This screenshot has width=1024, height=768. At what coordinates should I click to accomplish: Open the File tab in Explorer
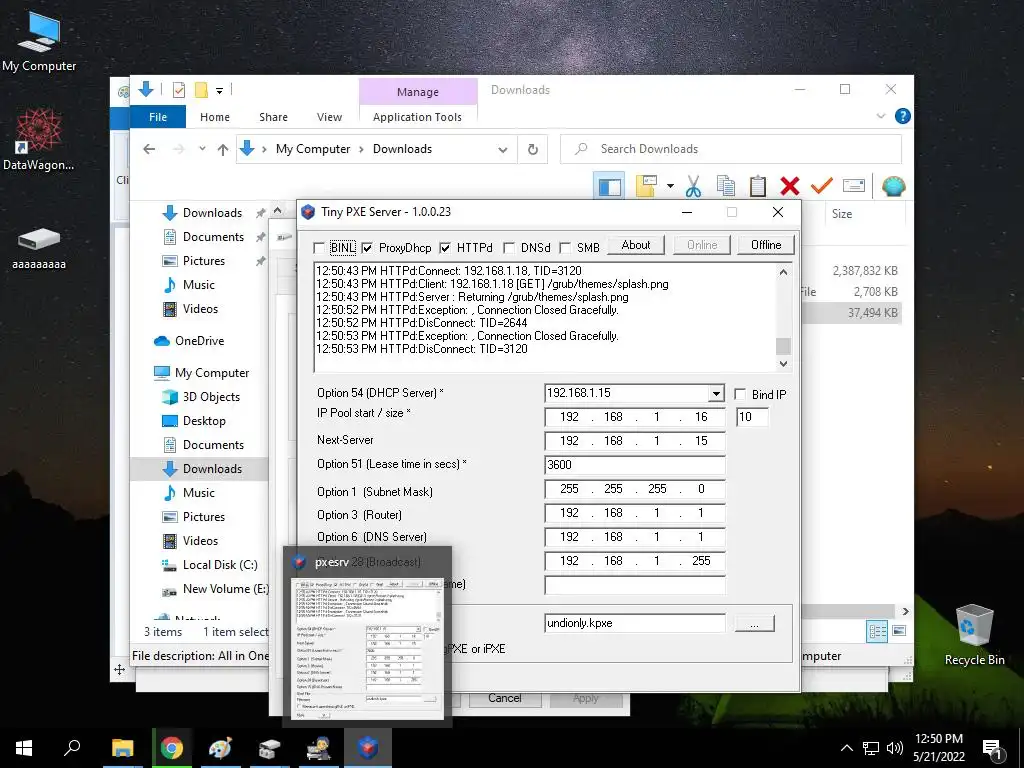[158, 117]
